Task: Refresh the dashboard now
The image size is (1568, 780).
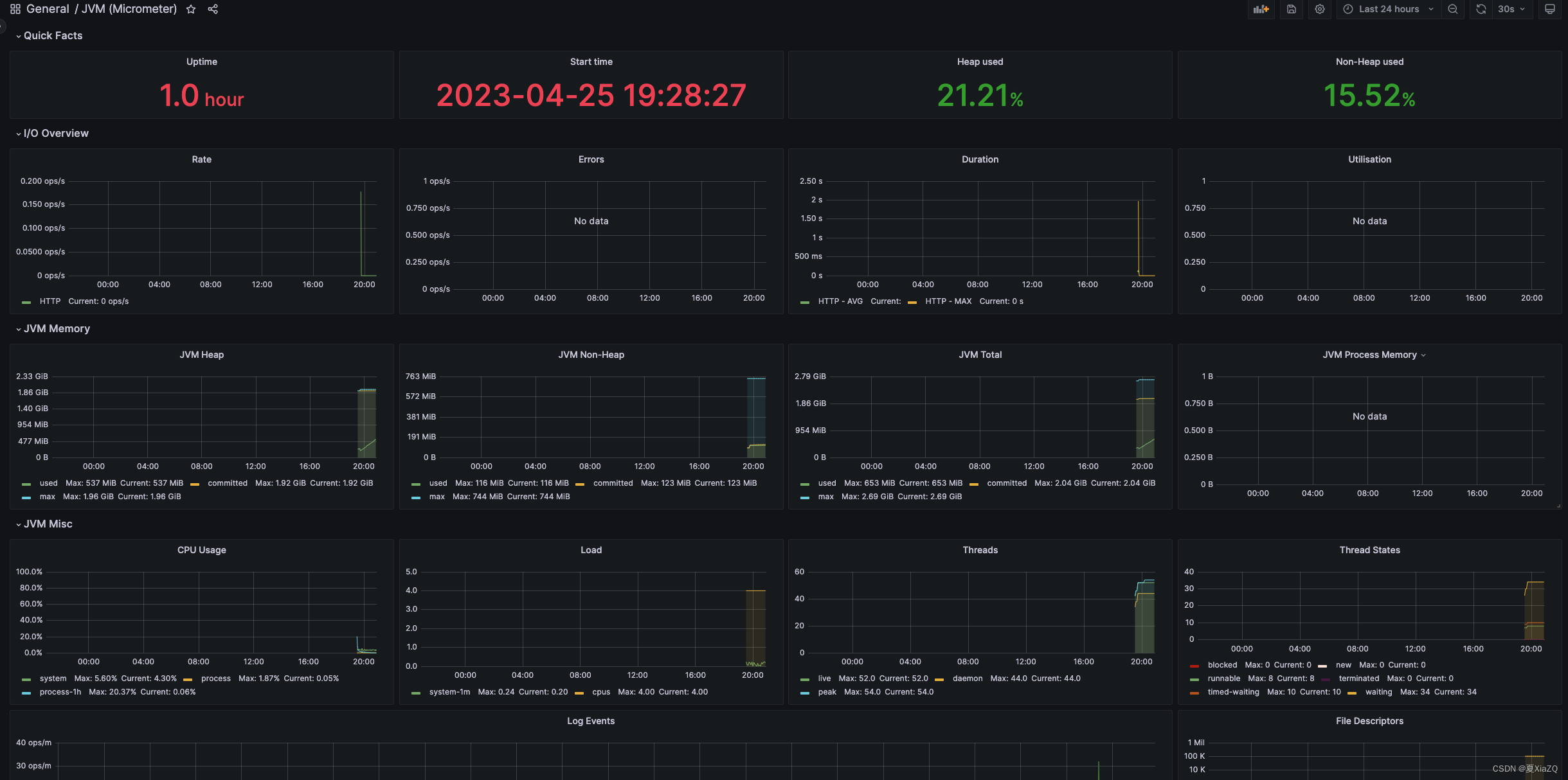Action: click(x=1481, y=9)
